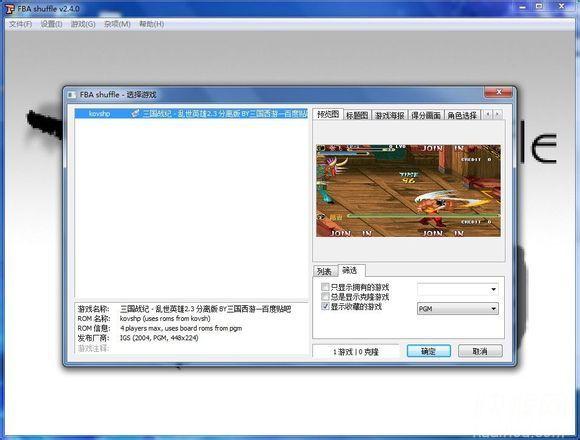The width and height of the screenshot is (580, 440).
Task: Click the favorite icon next to kovshp entry
Action: click(x=135, y=114)
